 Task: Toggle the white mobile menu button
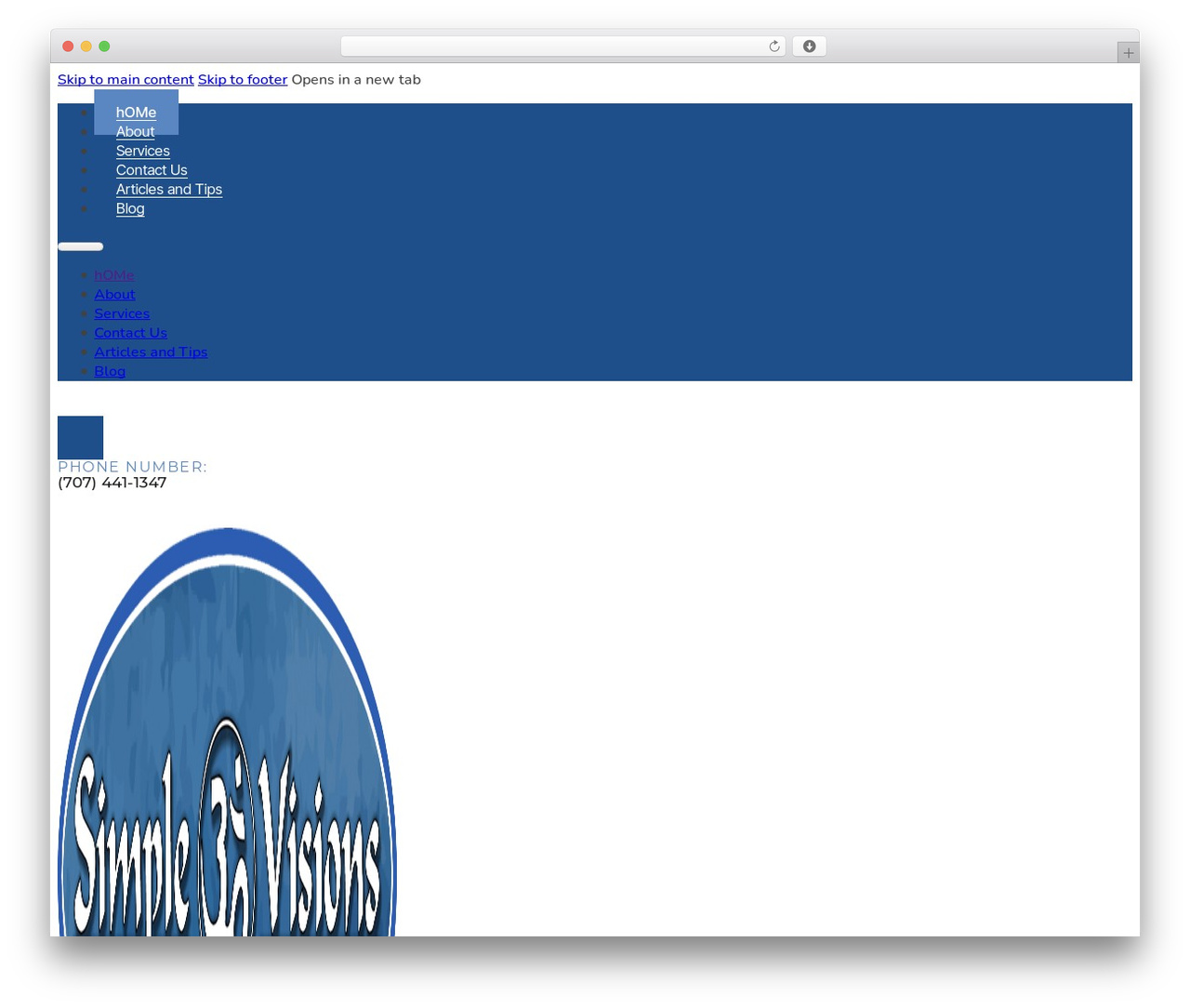(80, 246)
